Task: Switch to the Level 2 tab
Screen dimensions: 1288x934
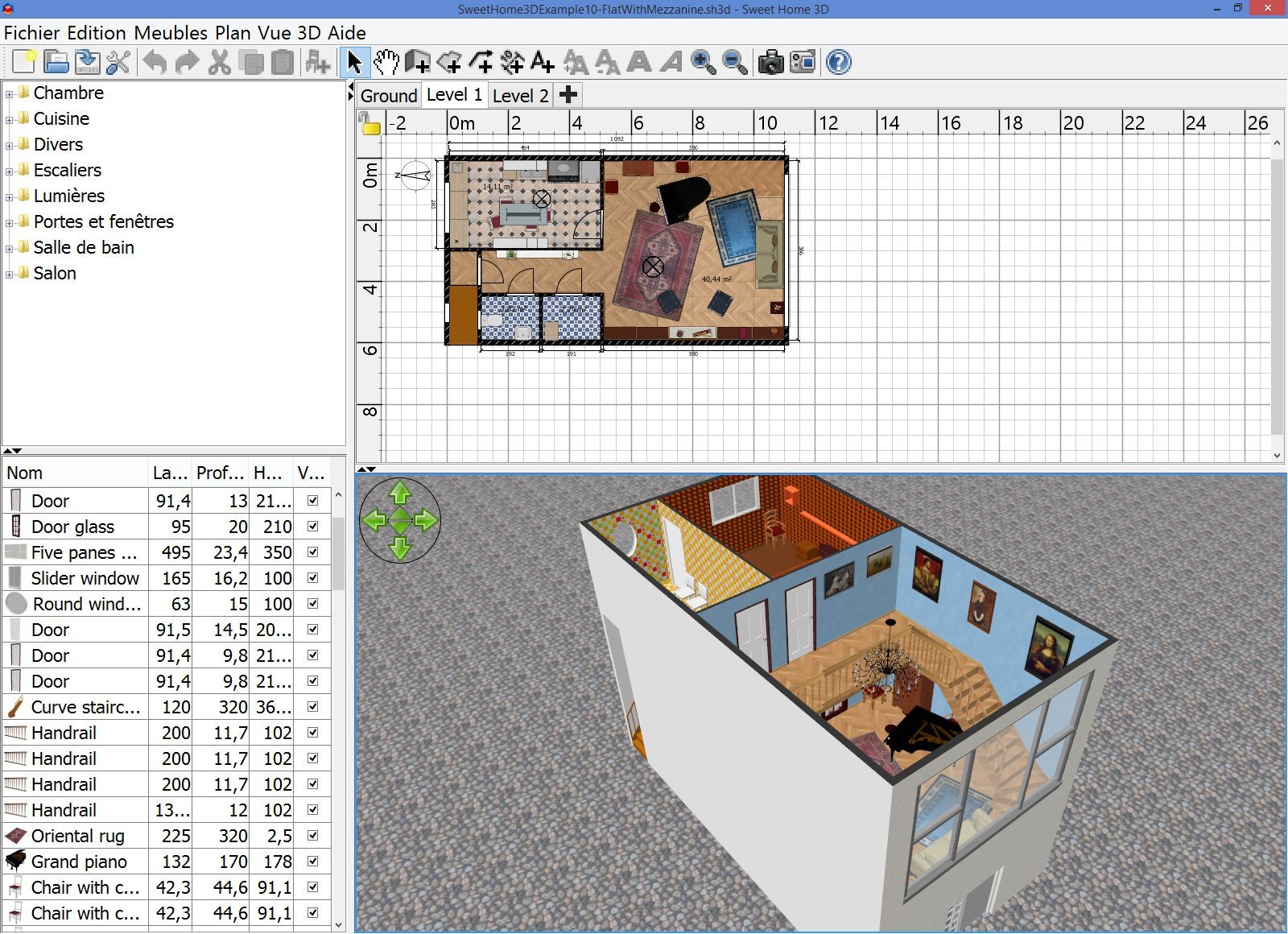Action: coord(520,96)
